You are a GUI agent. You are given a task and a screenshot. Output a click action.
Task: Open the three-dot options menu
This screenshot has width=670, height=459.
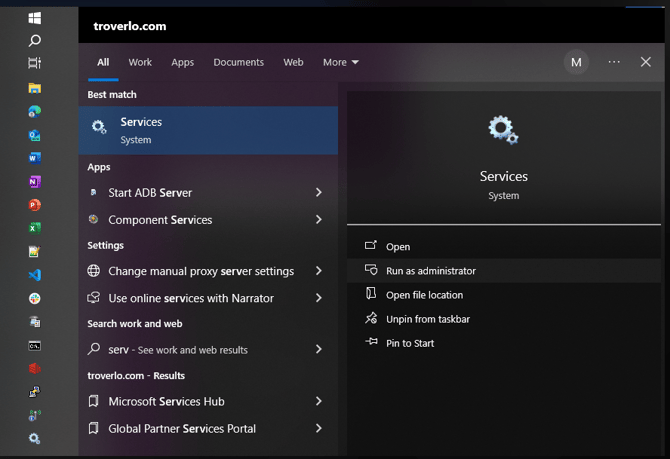(x=614, y=62)
